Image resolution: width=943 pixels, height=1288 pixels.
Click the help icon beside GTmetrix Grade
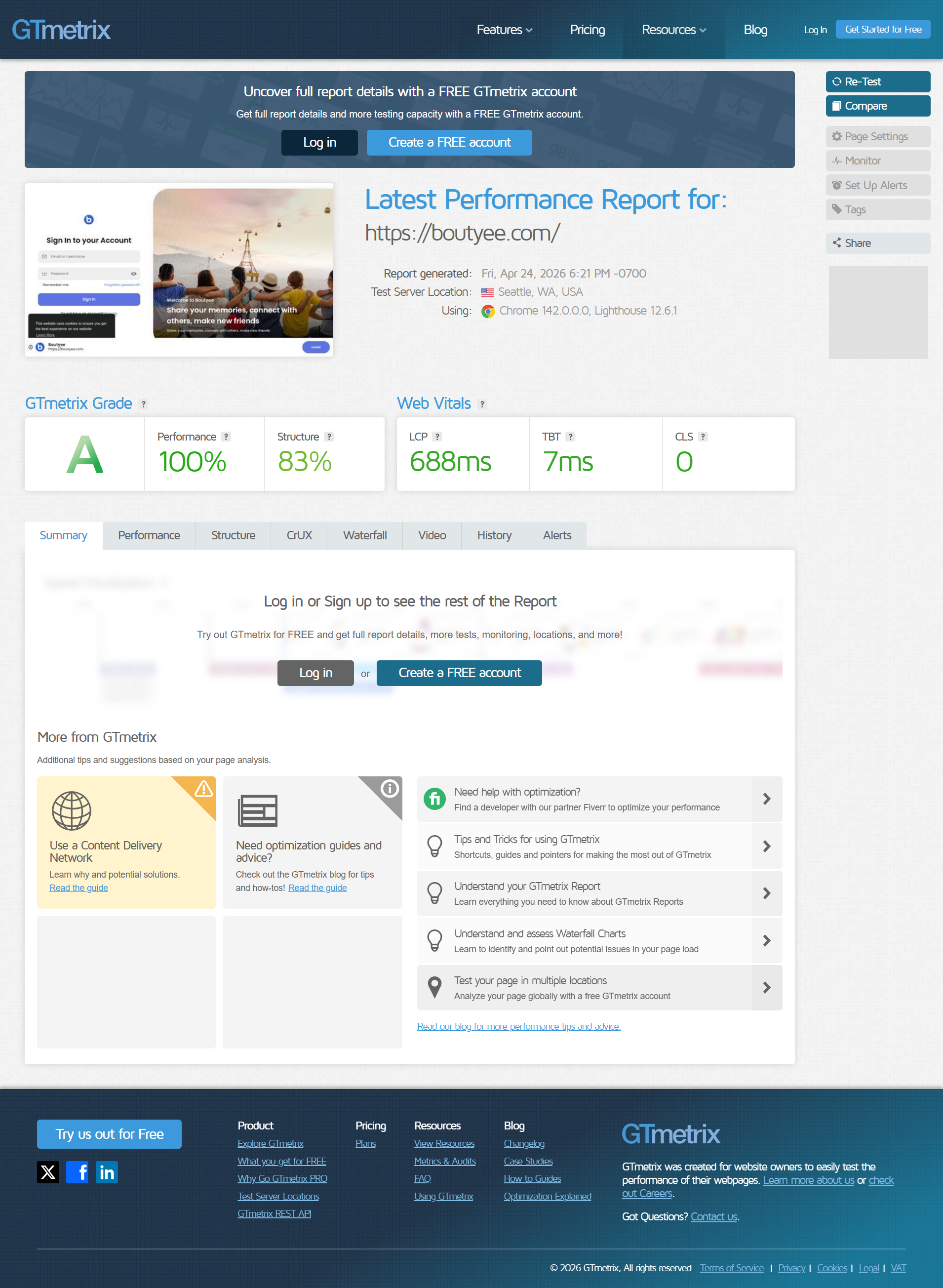[x=143, y=404]
